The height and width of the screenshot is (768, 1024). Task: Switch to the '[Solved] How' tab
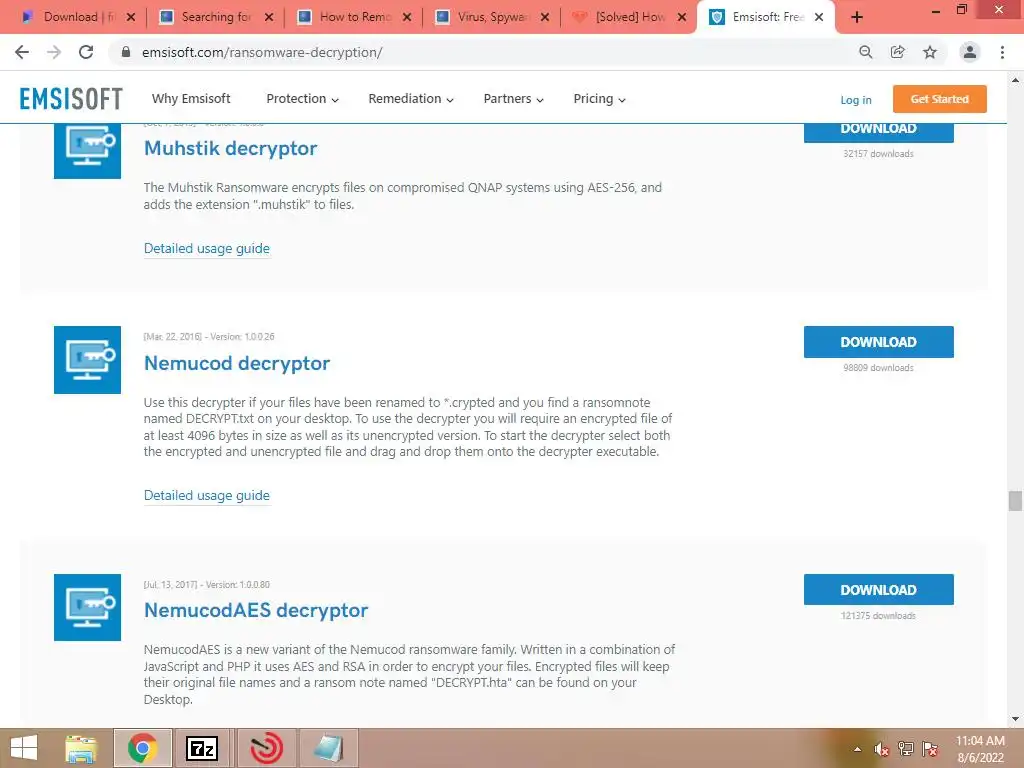pos(630,17)
